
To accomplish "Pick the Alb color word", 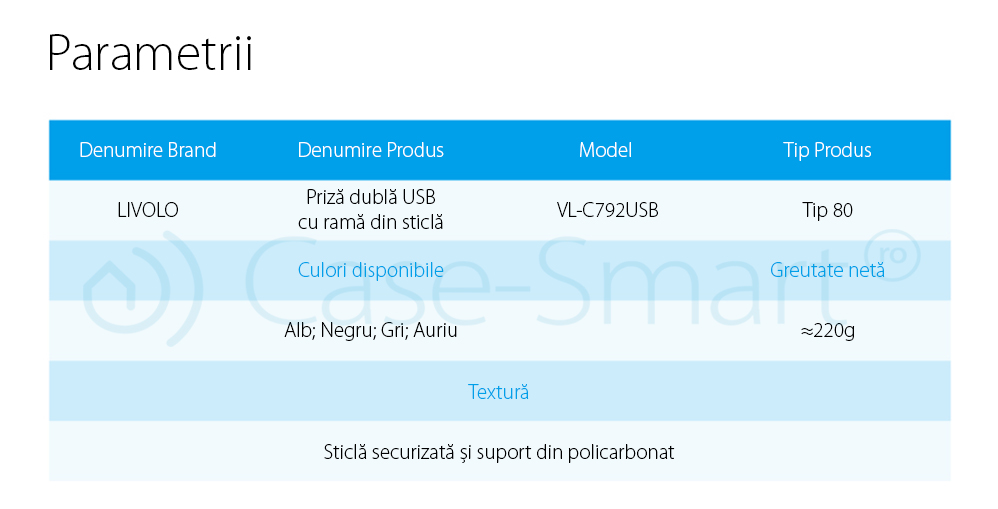I will 299,330.
